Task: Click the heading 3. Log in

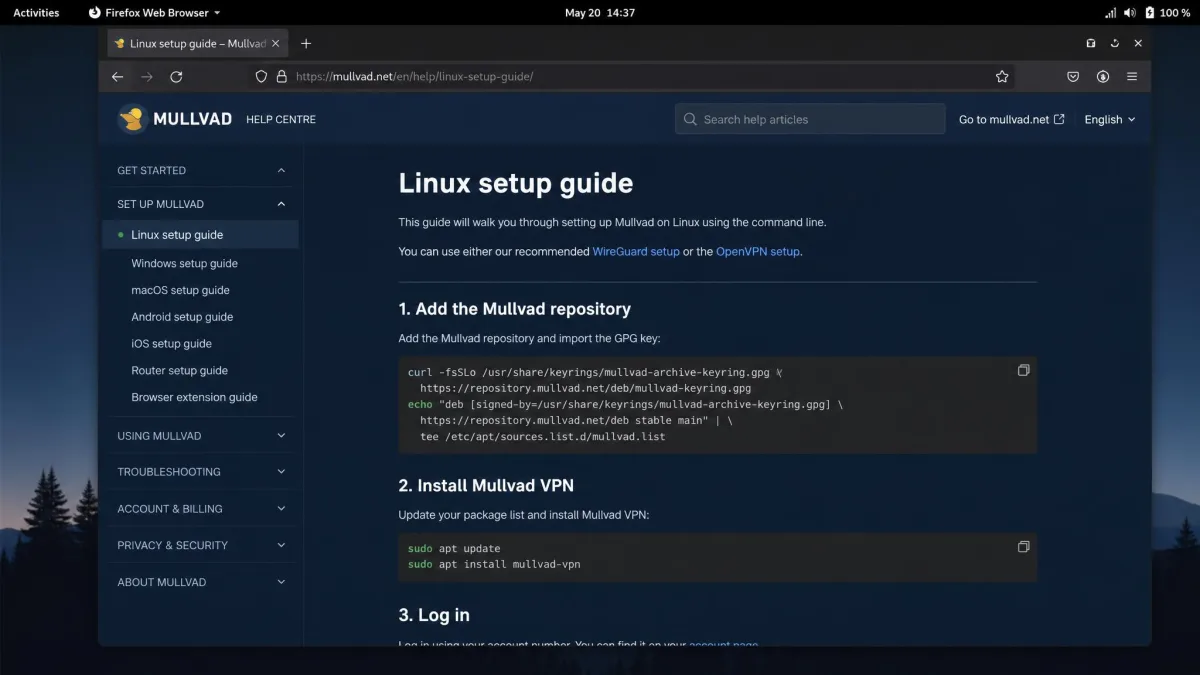Action: click(434, 615)
